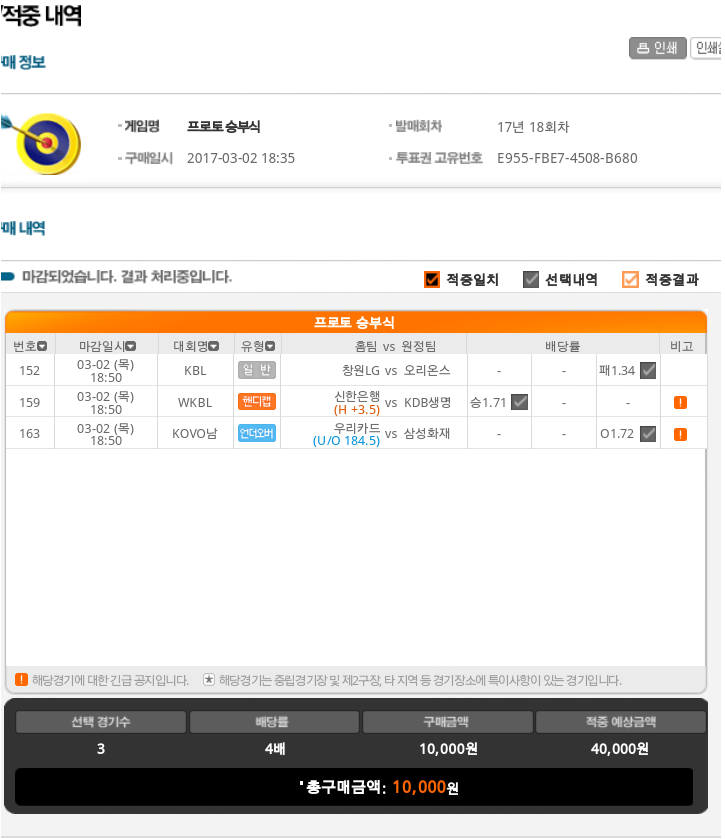Toggle the 적중일치 checkbox

[432, 279]
